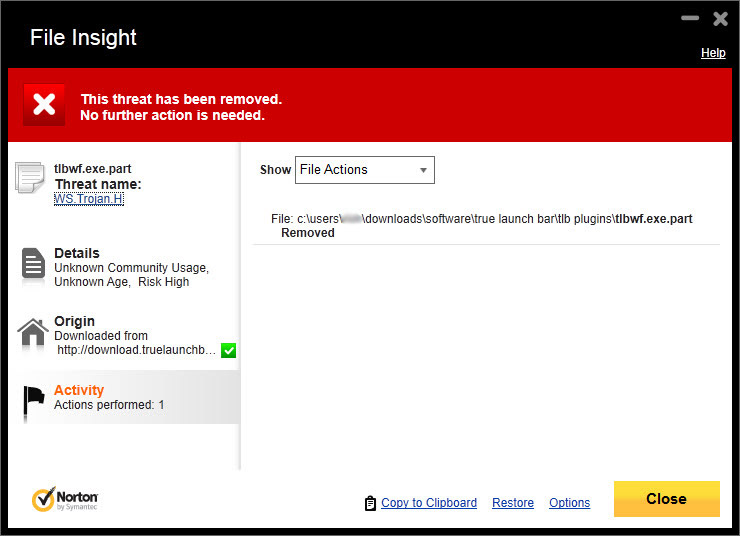Click the clipboard icon near Copy link
This screenshot has height=536, width=740.
click(x=370, y=503)
